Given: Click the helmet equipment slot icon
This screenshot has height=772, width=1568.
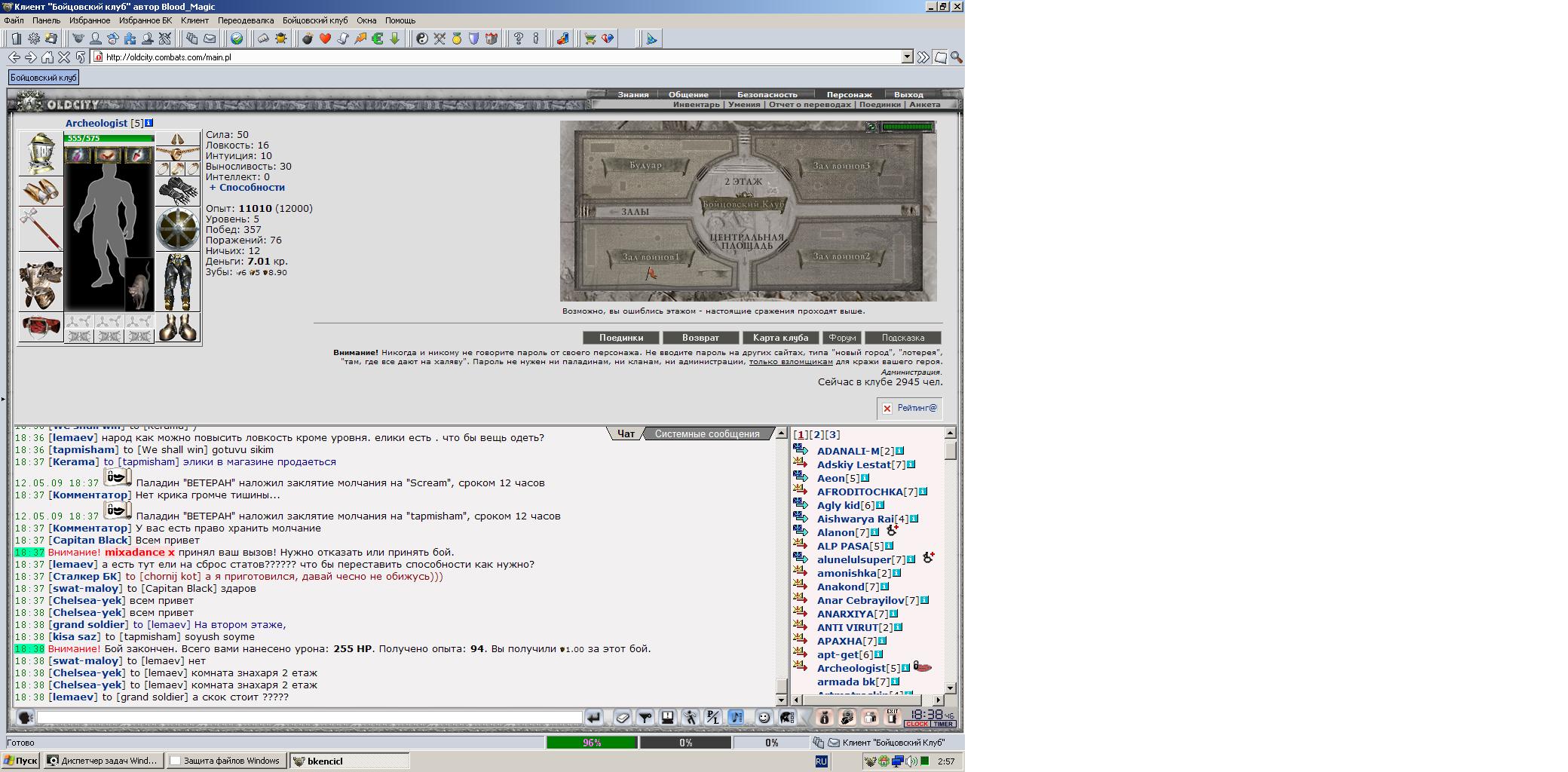Looking at the screenshot, I should point(41,153).
